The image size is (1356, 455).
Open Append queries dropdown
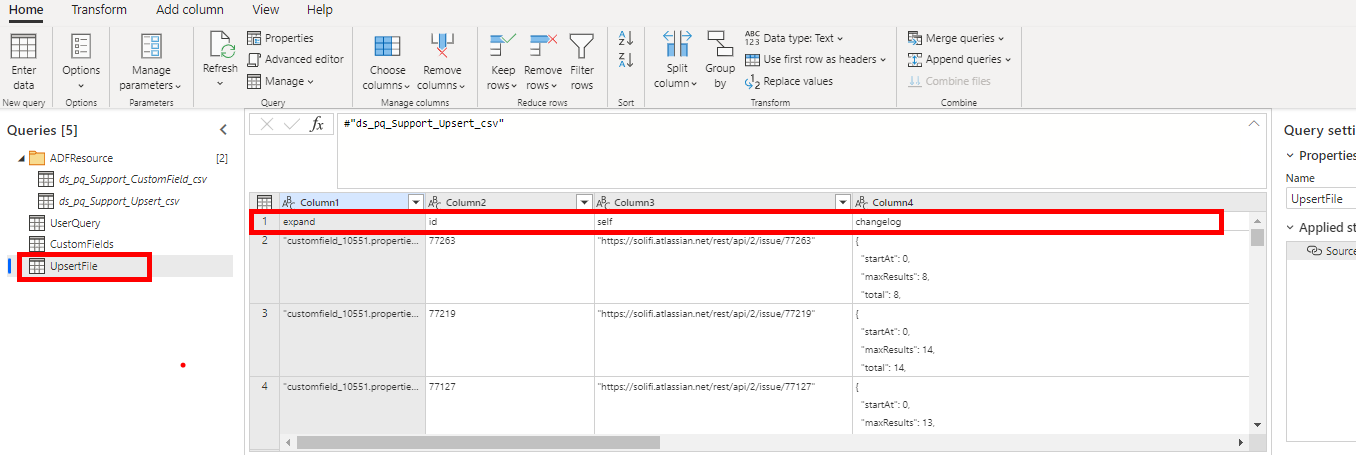pyautogui.click(x=959, y=59)
